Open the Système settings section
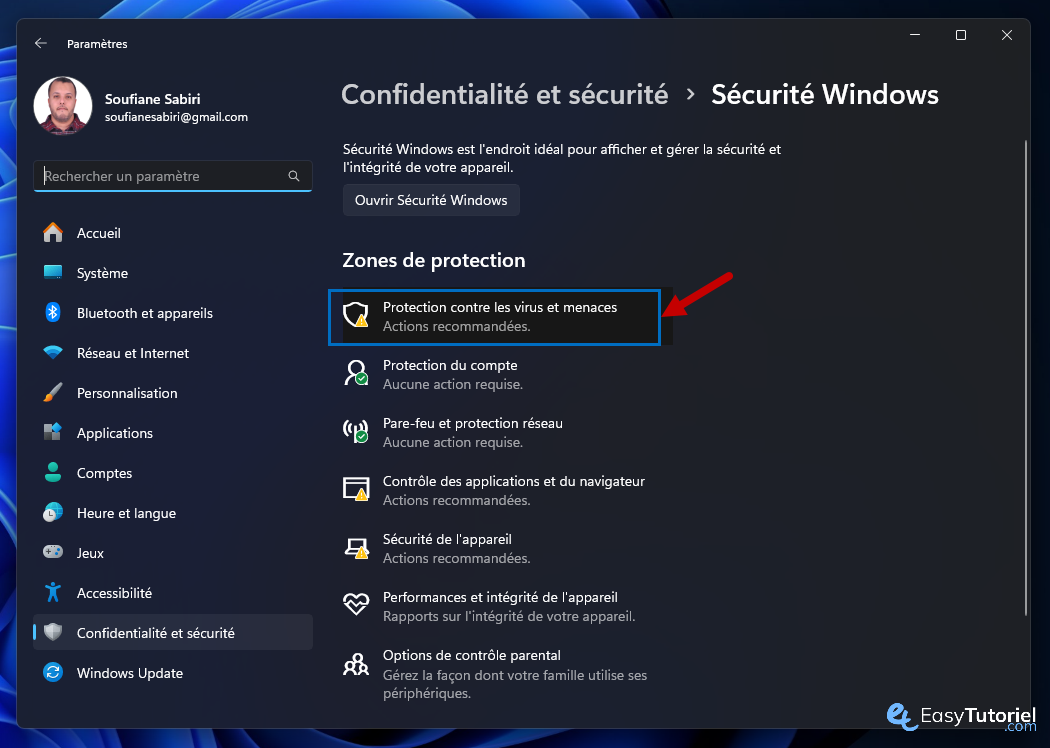 (x=102, y=273)
